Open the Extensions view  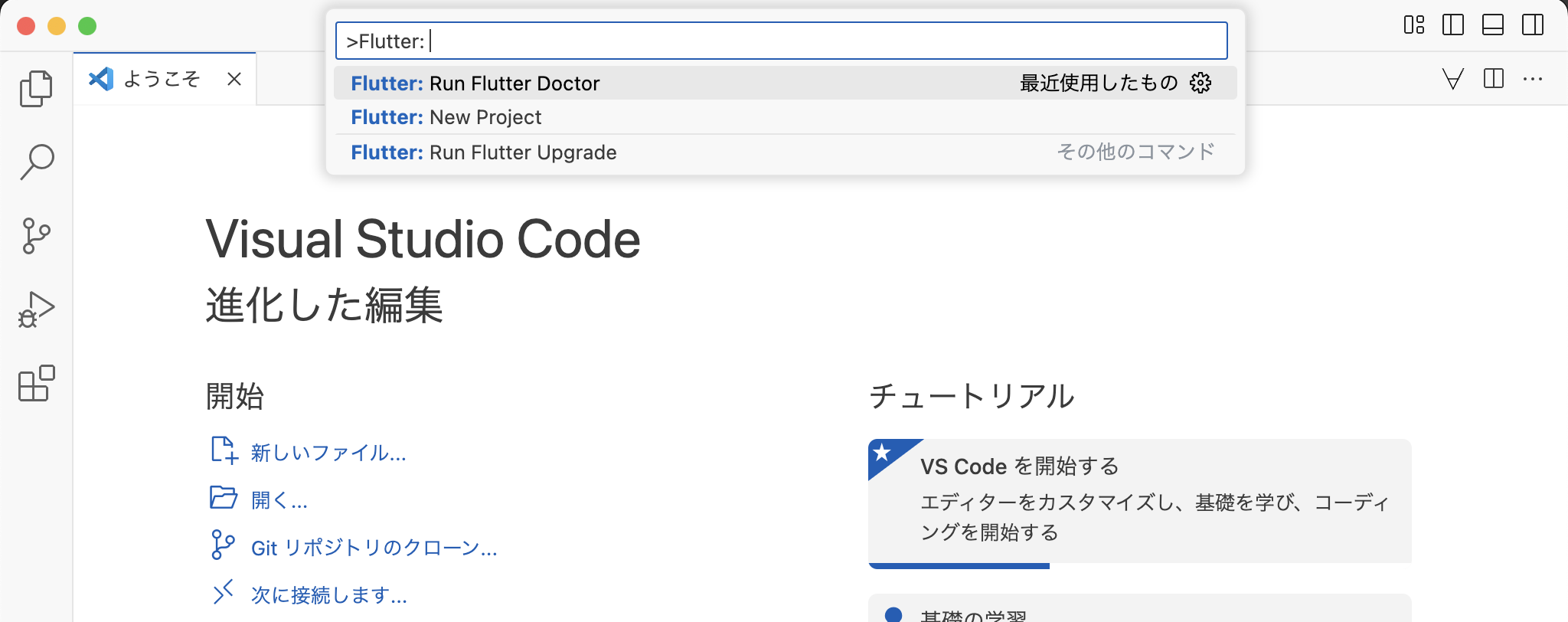[36, 383]
